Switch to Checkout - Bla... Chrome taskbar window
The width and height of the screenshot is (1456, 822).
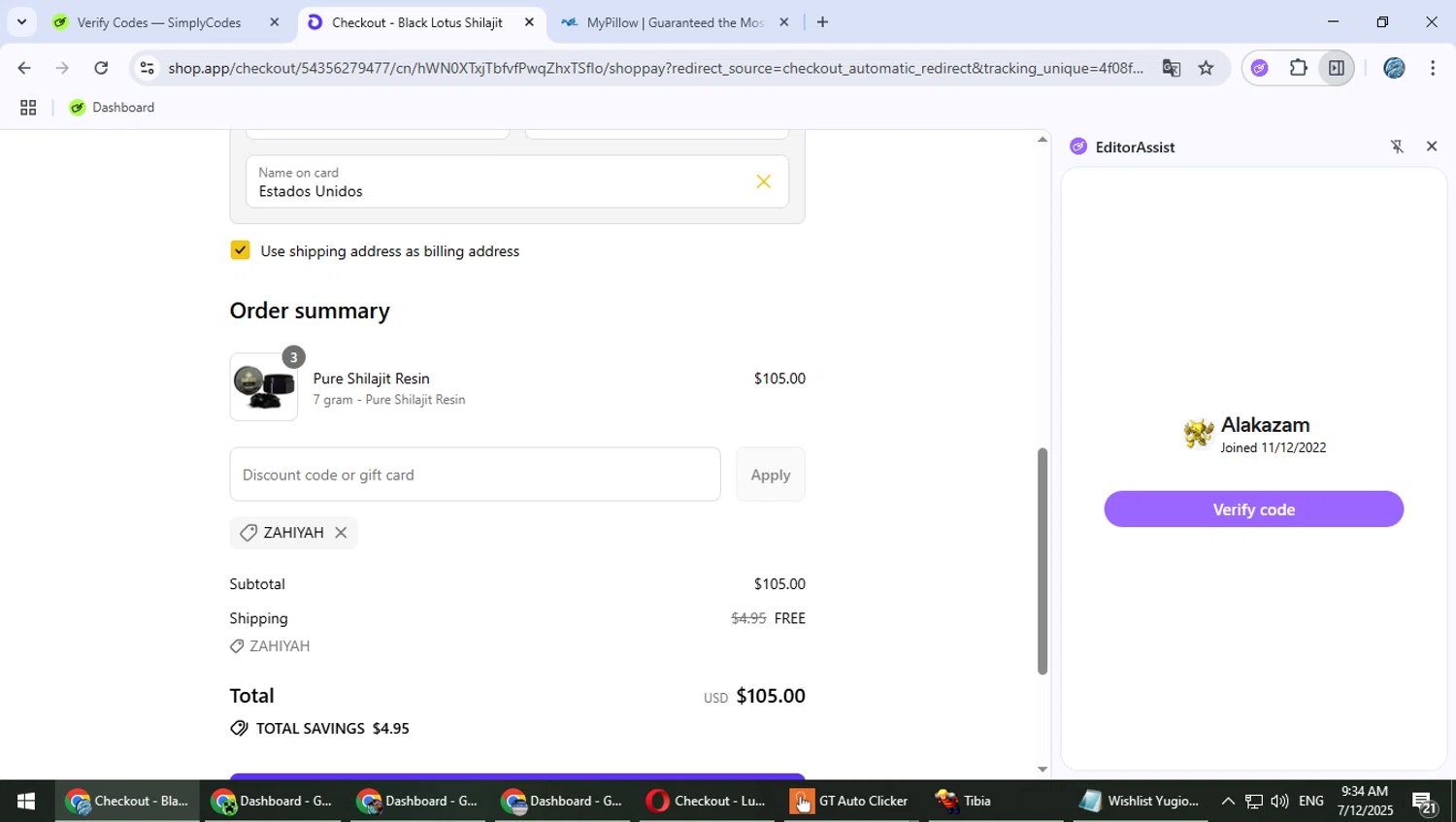click(127, 801)
